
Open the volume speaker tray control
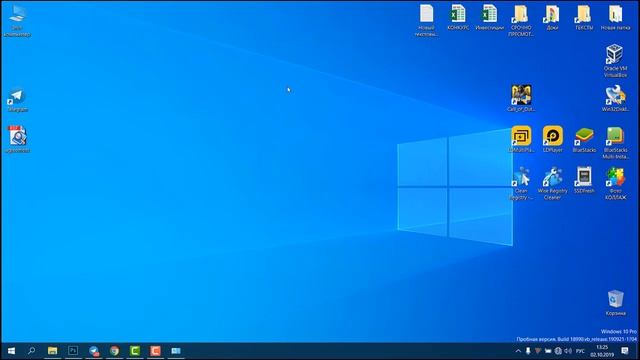click(568, 351)
